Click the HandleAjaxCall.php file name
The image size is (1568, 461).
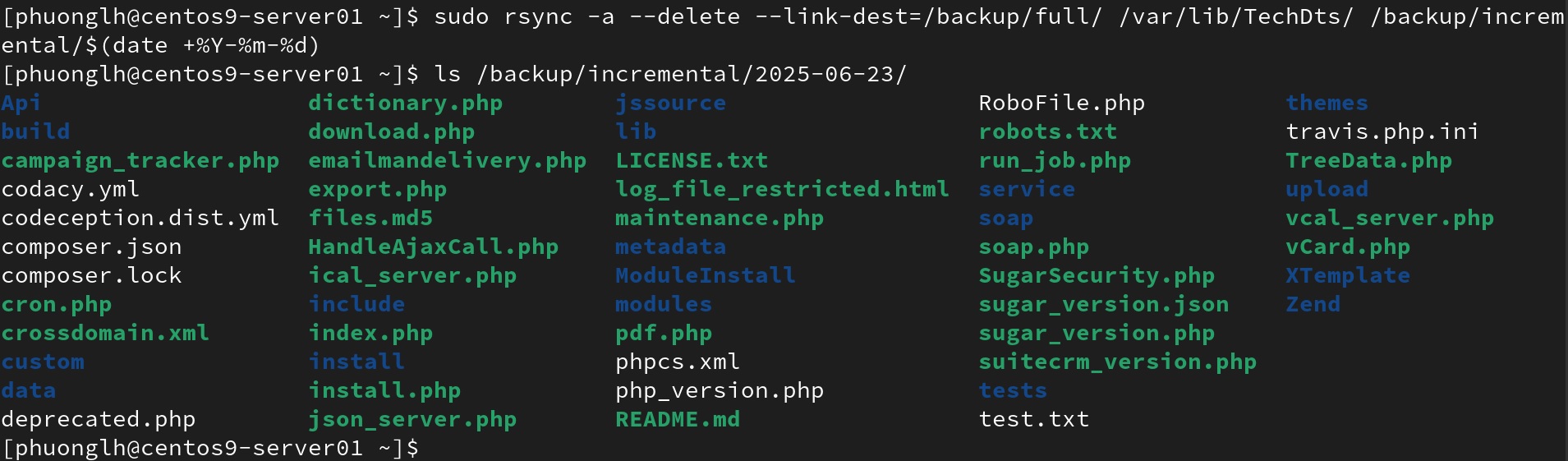[433, 247]
